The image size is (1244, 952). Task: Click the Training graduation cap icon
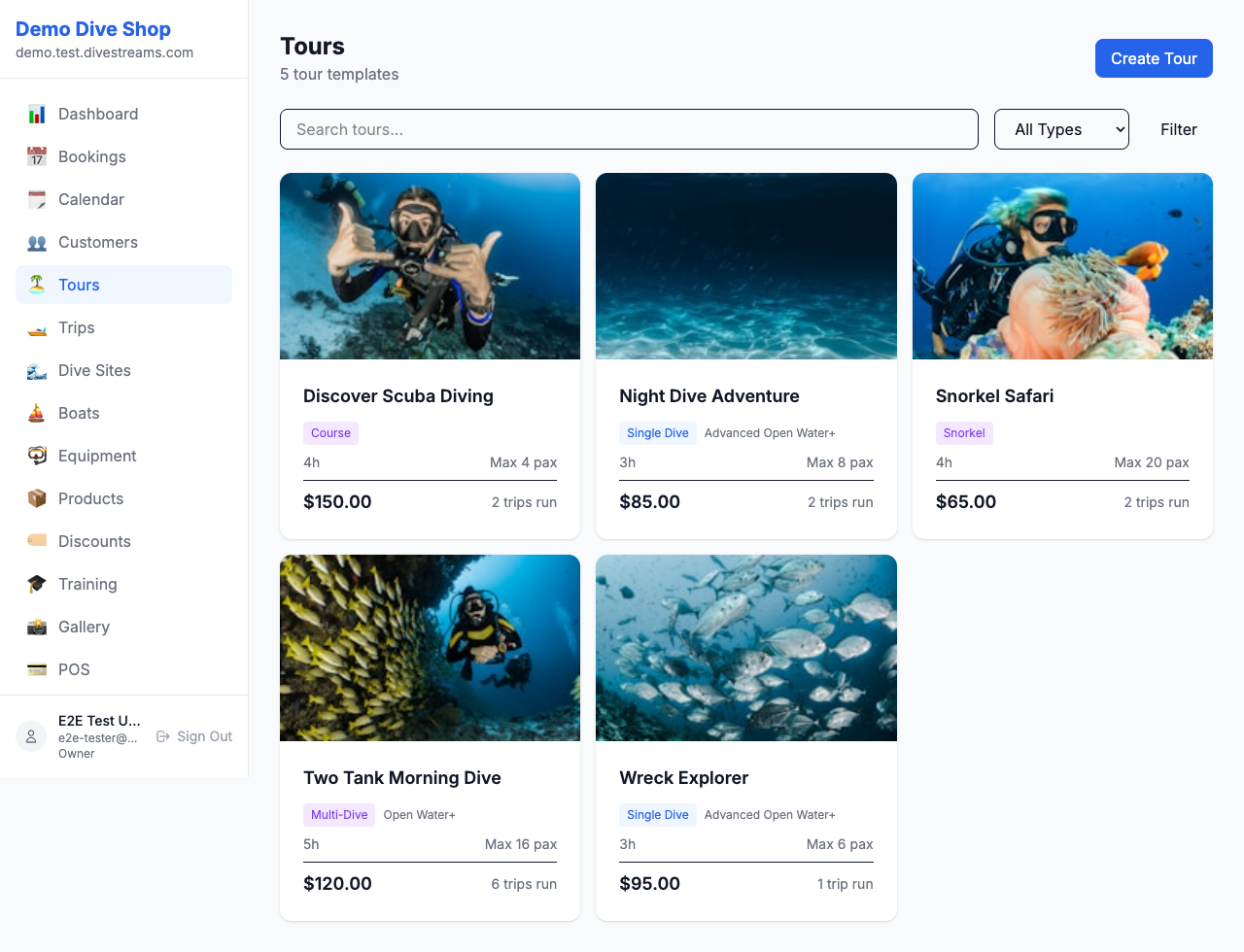point(36,584)
